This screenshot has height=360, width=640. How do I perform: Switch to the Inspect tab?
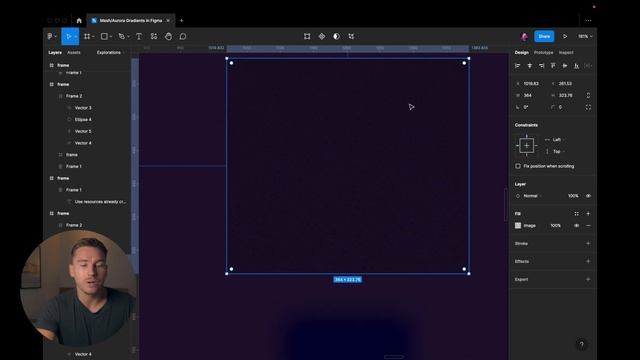point(566,53)
